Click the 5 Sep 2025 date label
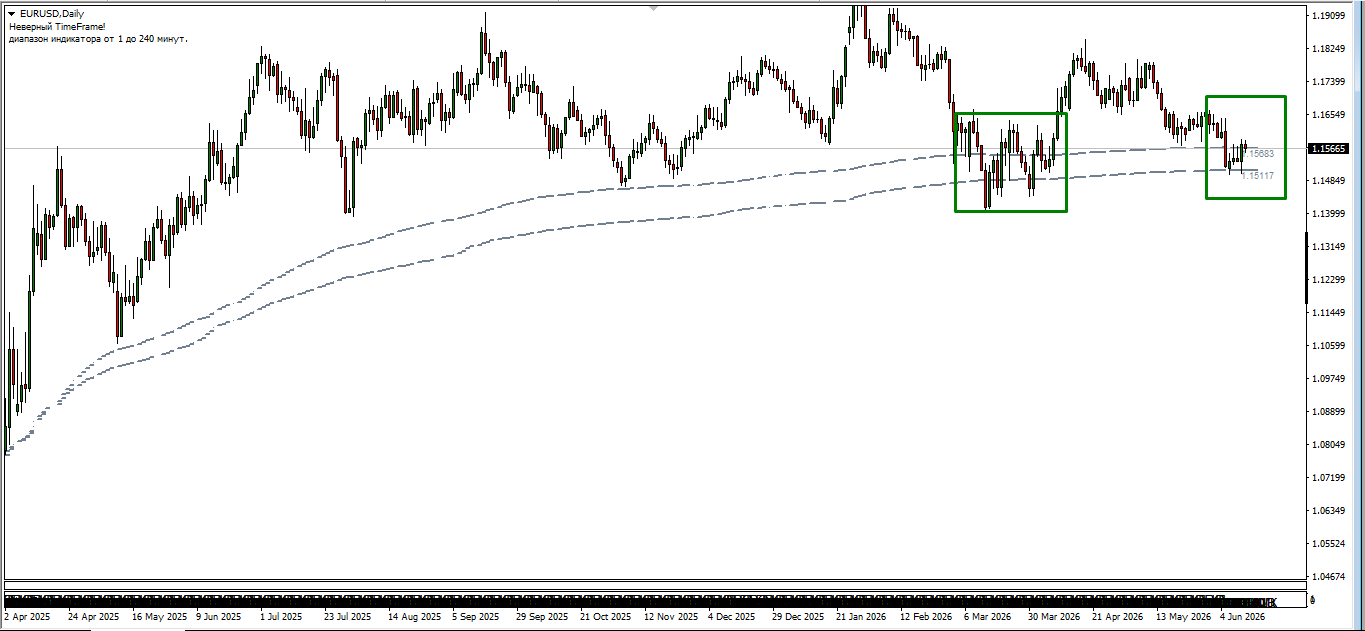Screen dimensions: 1365x631 [475, 618]
